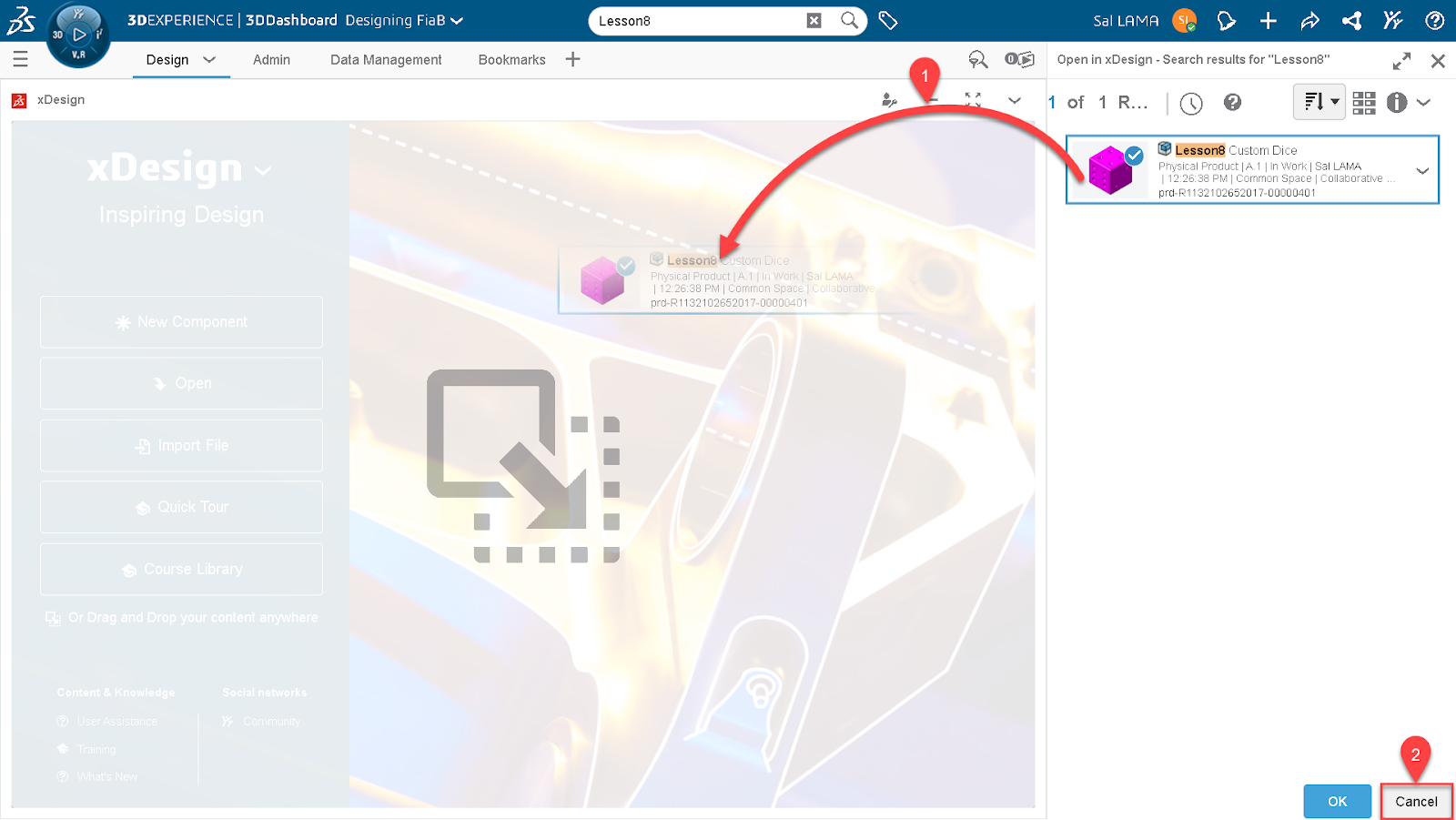Click into the Lesson8 search field

point(700,20)
